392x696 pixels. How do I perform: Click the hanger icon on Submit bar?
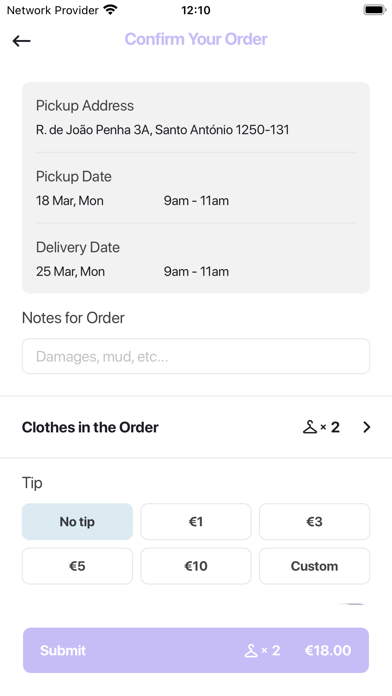(x=251, y=651)
